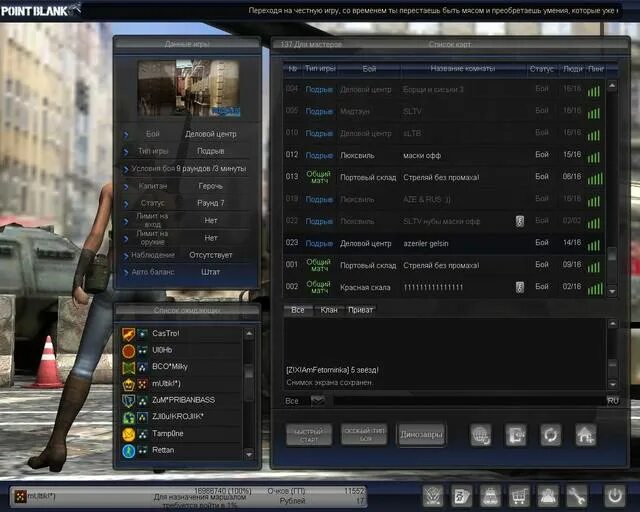Viewport: 640px width, 512px height.
Task: Click the globe server-select icon
Action: point(480,435)
